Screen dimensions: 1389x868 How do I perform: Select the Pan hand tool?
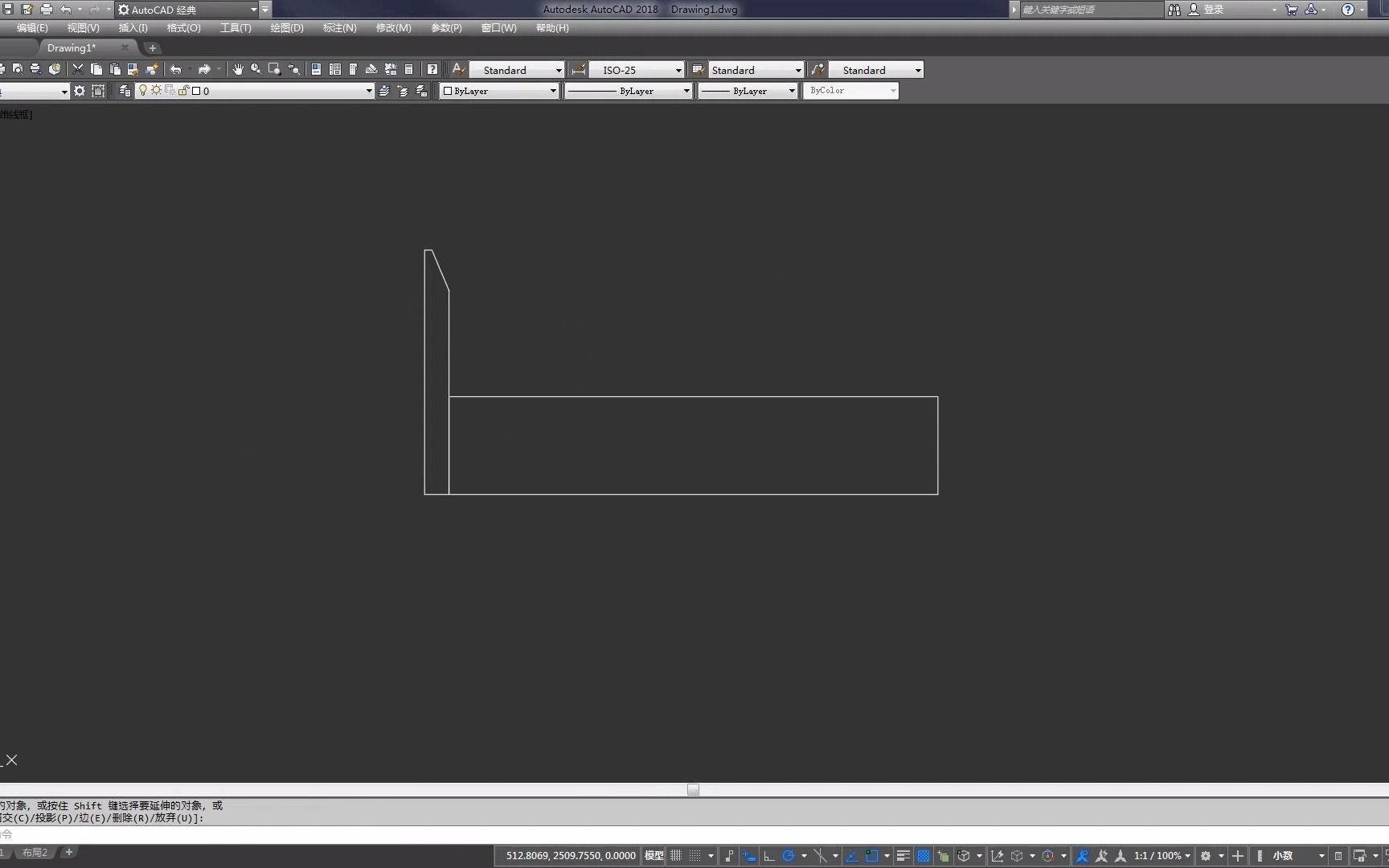pyautogui.click(x=238, y=70)
